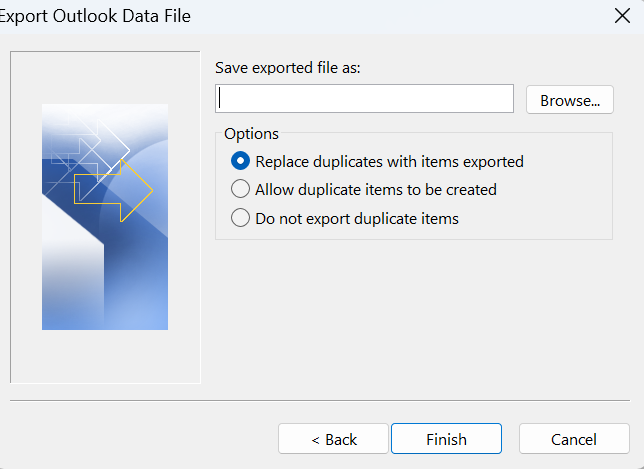Select the Do not export duplicates radio button
Screen dimensions: 644x469
(240, 218)
